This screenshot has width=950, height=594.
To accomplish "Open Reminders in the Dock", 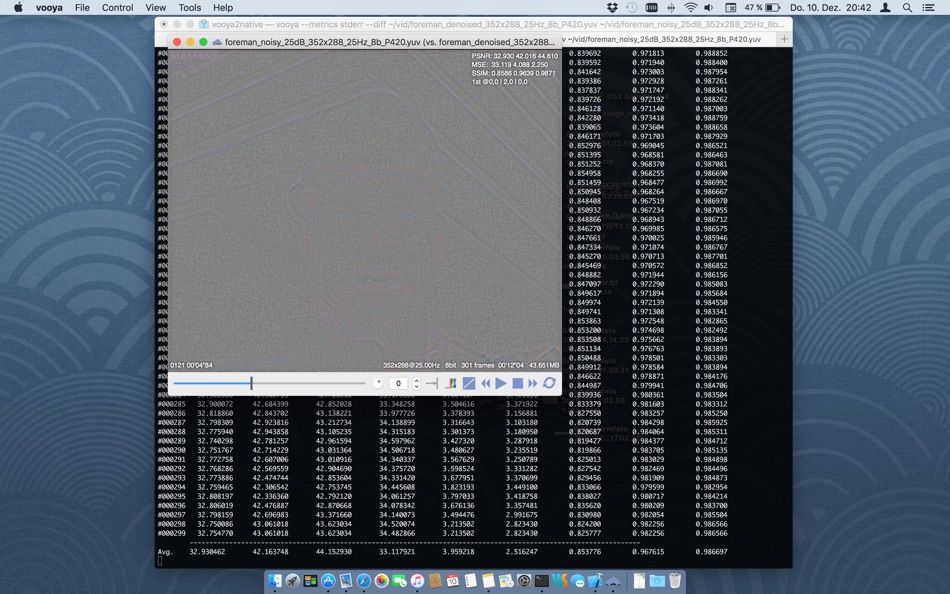I will [471, 581].
